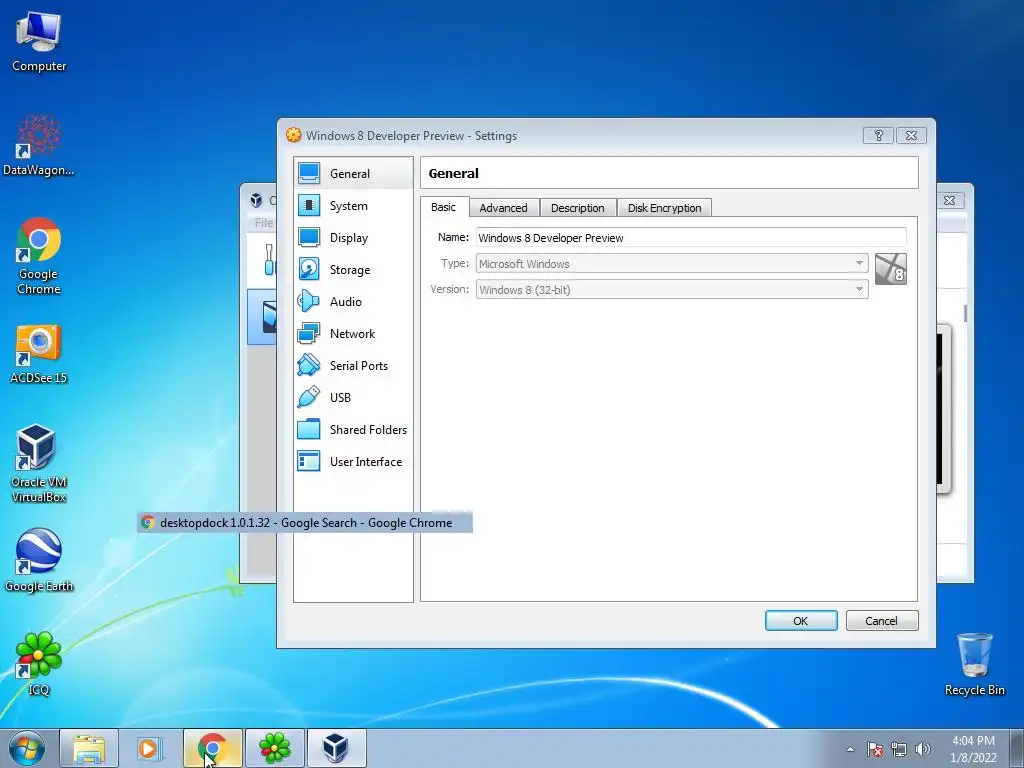
Task: Click the volume speaker tray icon
Action: [x=923, y=749]
